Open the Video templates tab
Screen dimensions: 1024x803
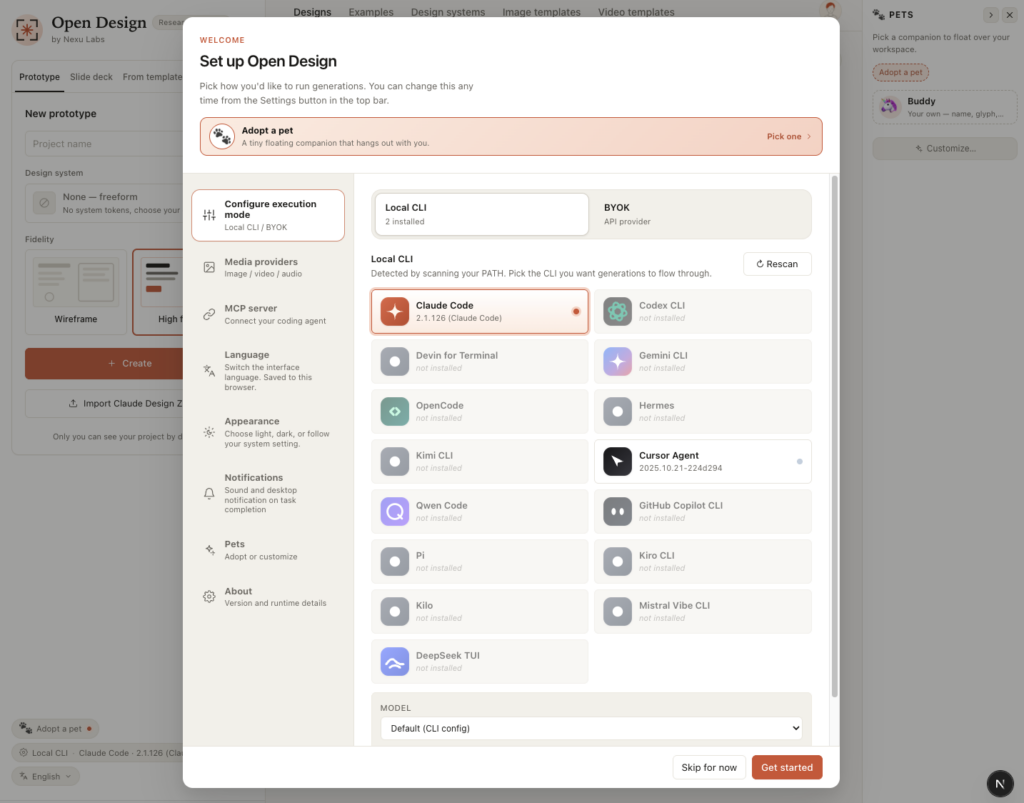(636, 12)
